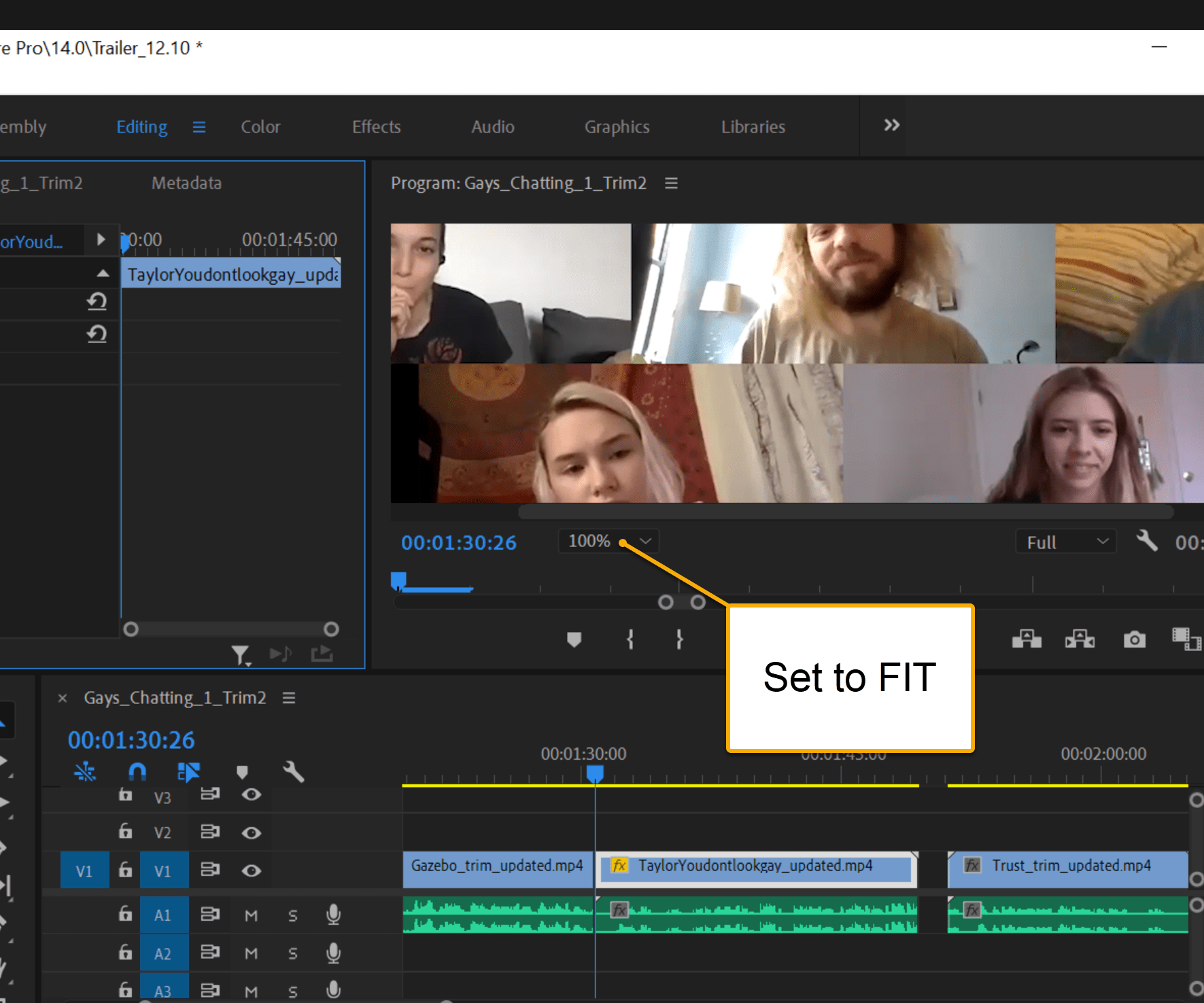Toggle Snap with the magnet icon
1204x1003 pixels.
[x=137, y=771]
